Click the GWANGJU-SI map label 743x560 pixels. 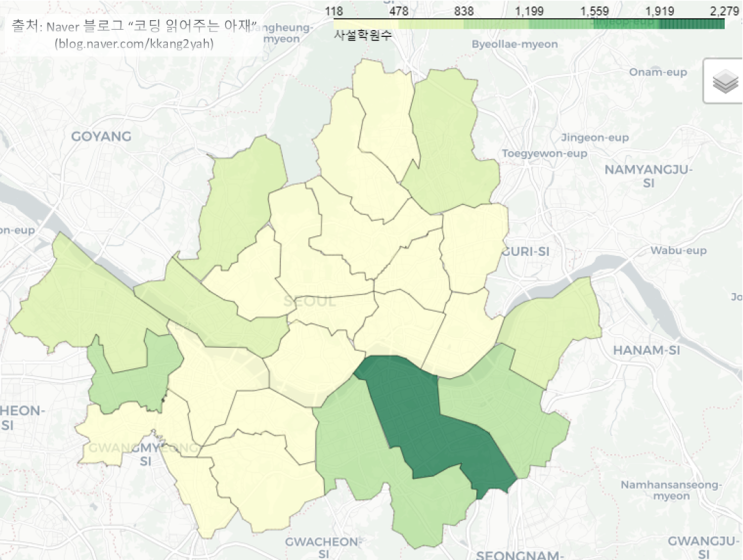point(703,547)
